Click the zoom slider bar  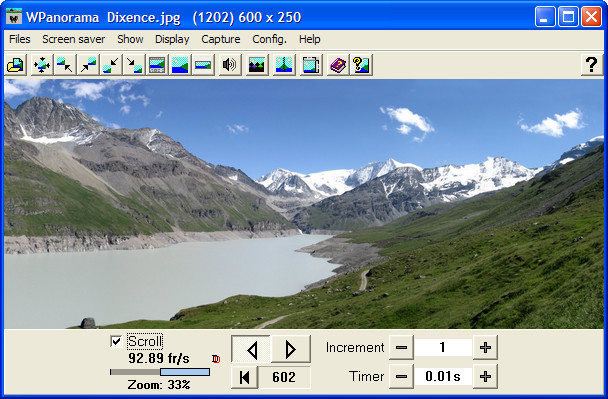(x=160, y=372)
